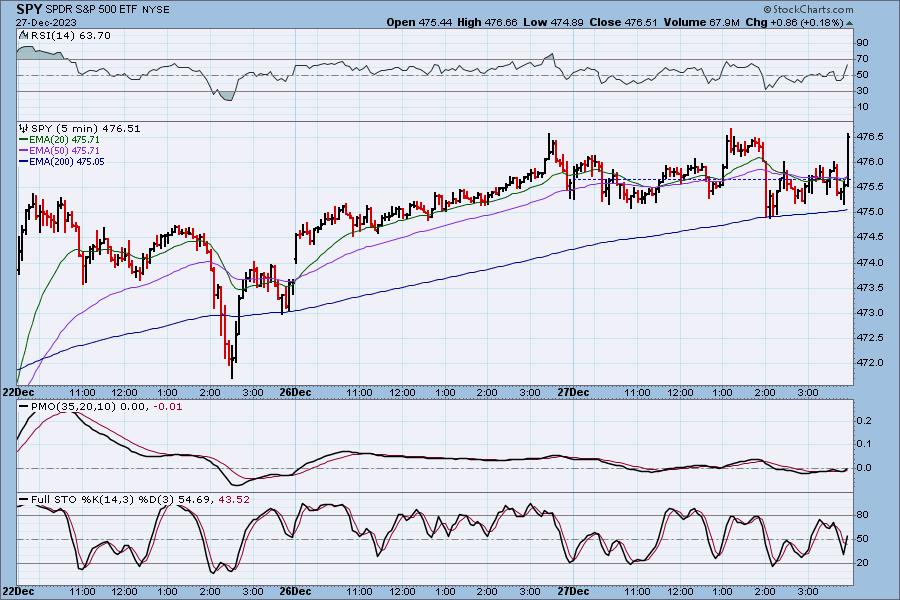This screenshot has height=600, width=900.
Task: Click the 476.5 price axis label
Action: 870,137
